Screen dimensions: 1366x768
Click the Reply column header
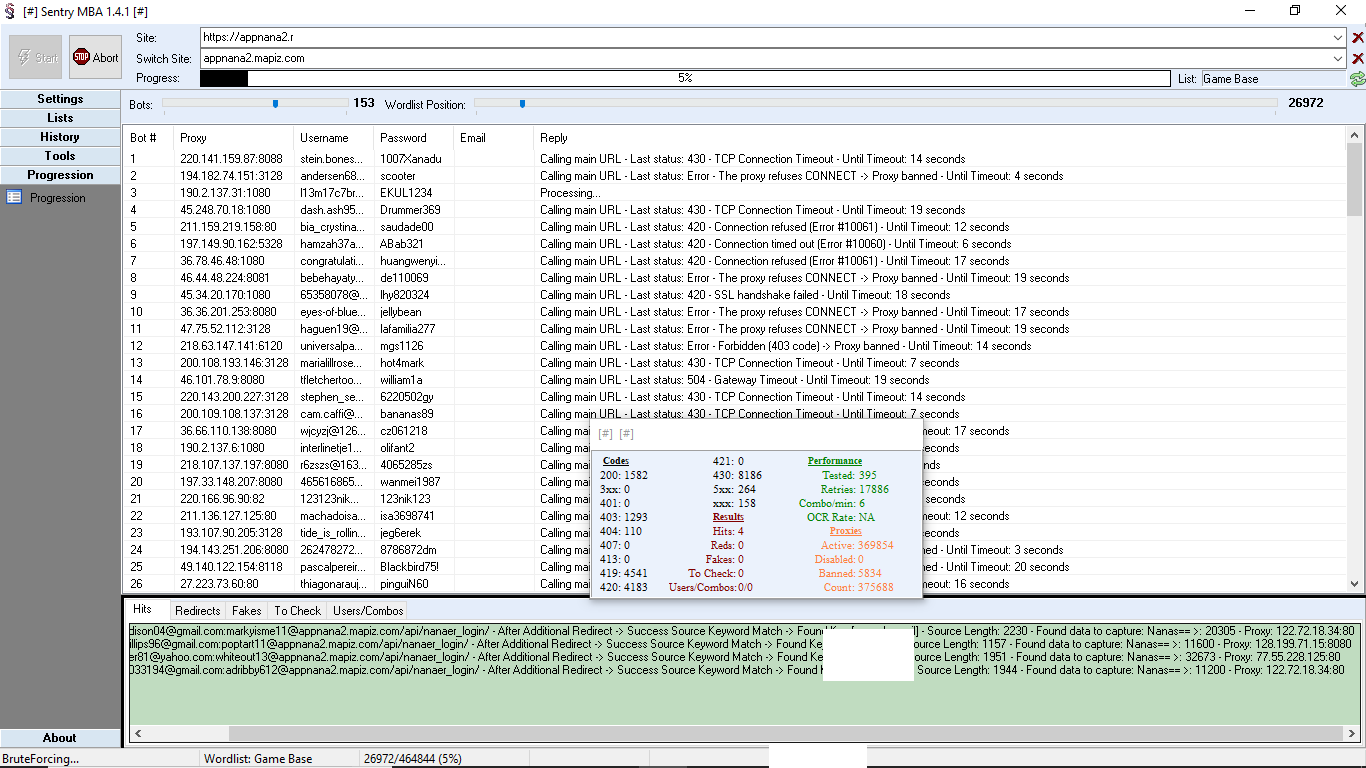pos(554,138)
